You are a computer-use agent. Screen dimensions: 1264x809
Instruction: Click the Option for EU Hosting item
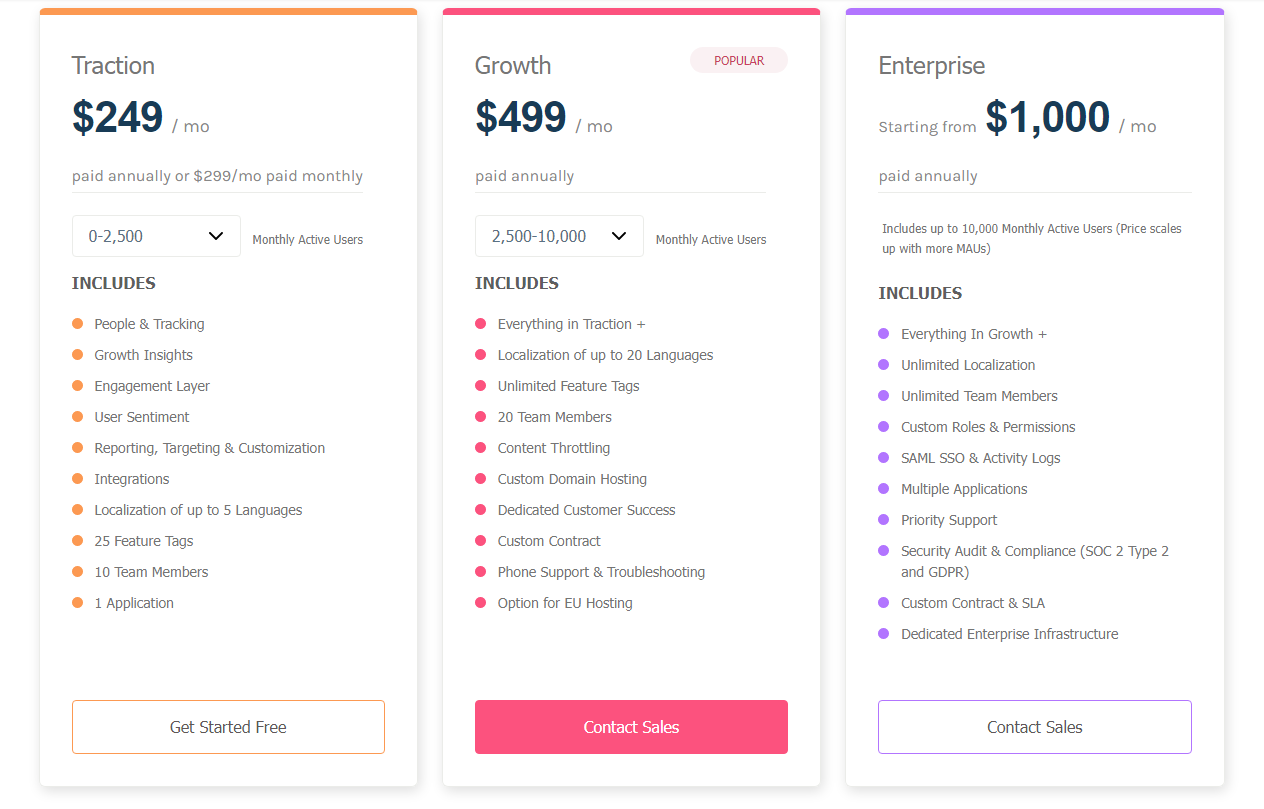coord(565,603)
